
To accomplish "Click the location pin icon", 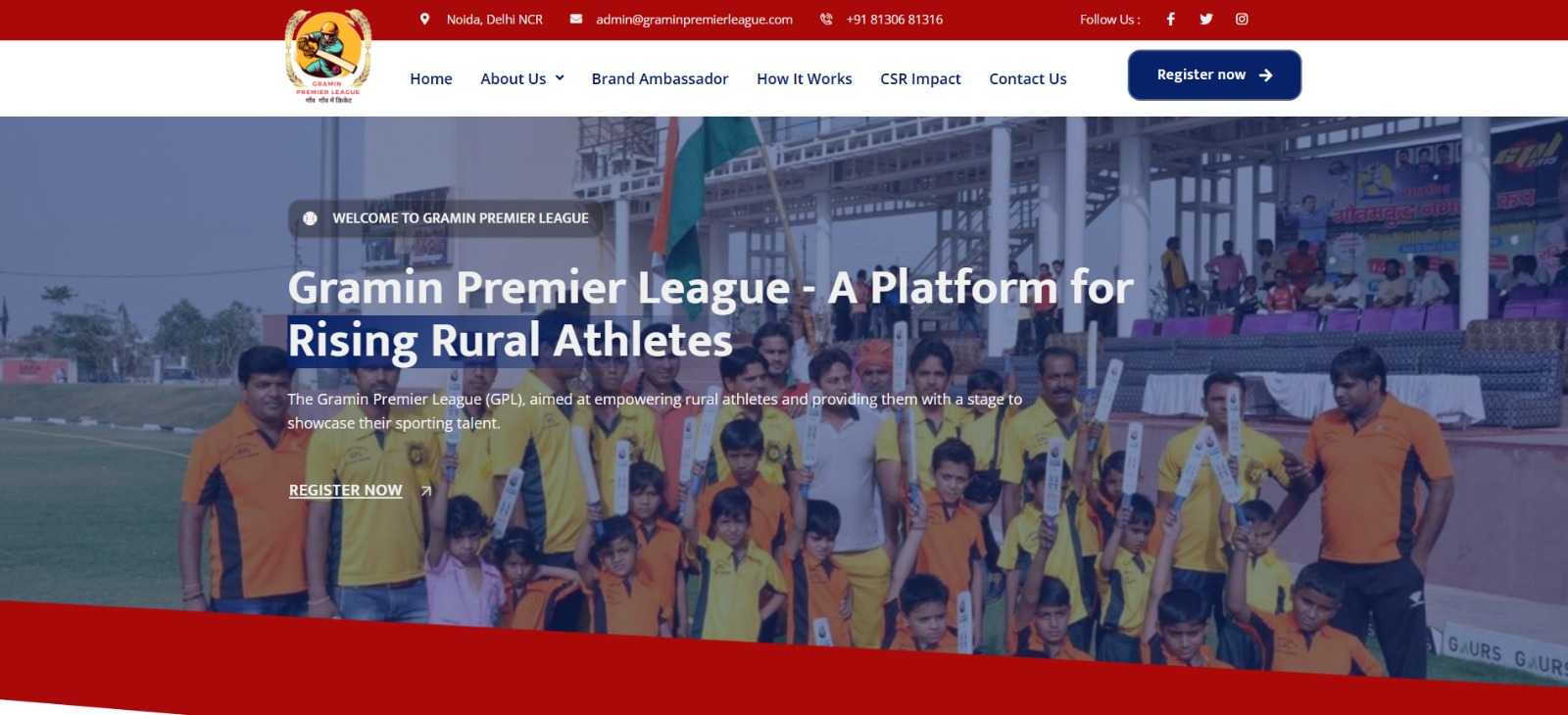I will (424, 19).
